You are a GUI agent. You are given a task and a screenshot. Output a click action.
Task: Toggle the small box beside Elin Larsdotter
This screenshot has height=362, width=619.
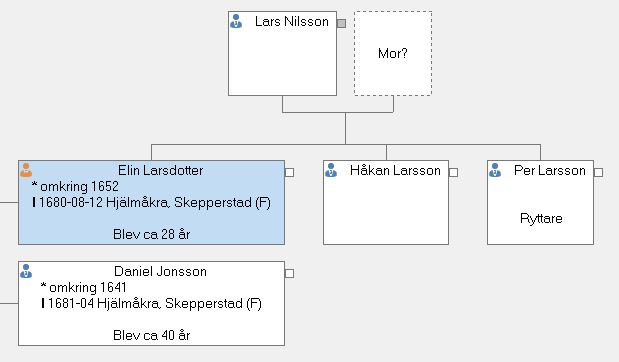tap(289, 173)
